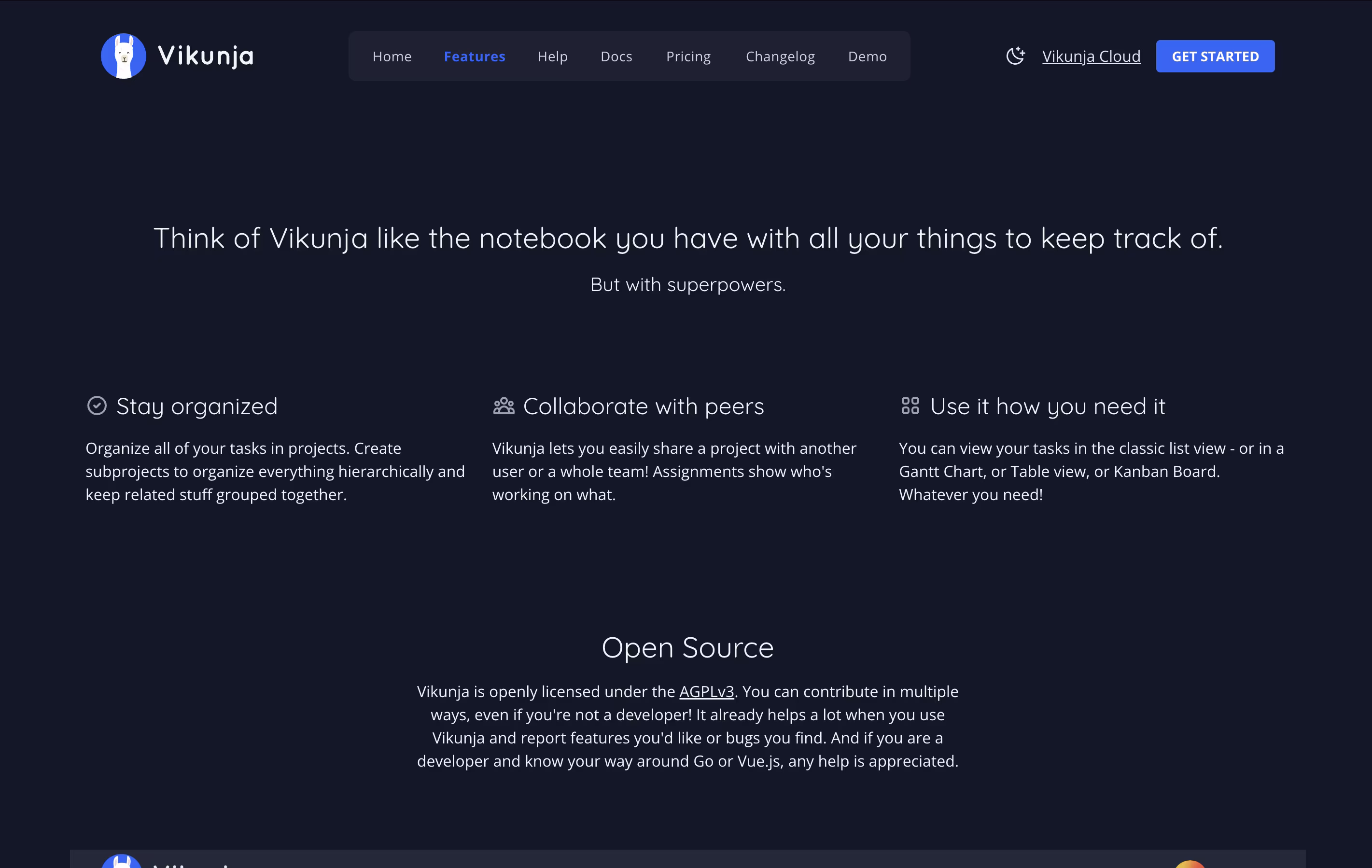Open the Docs navigation link
The image size is (1372, 868).
coord(616,56)
